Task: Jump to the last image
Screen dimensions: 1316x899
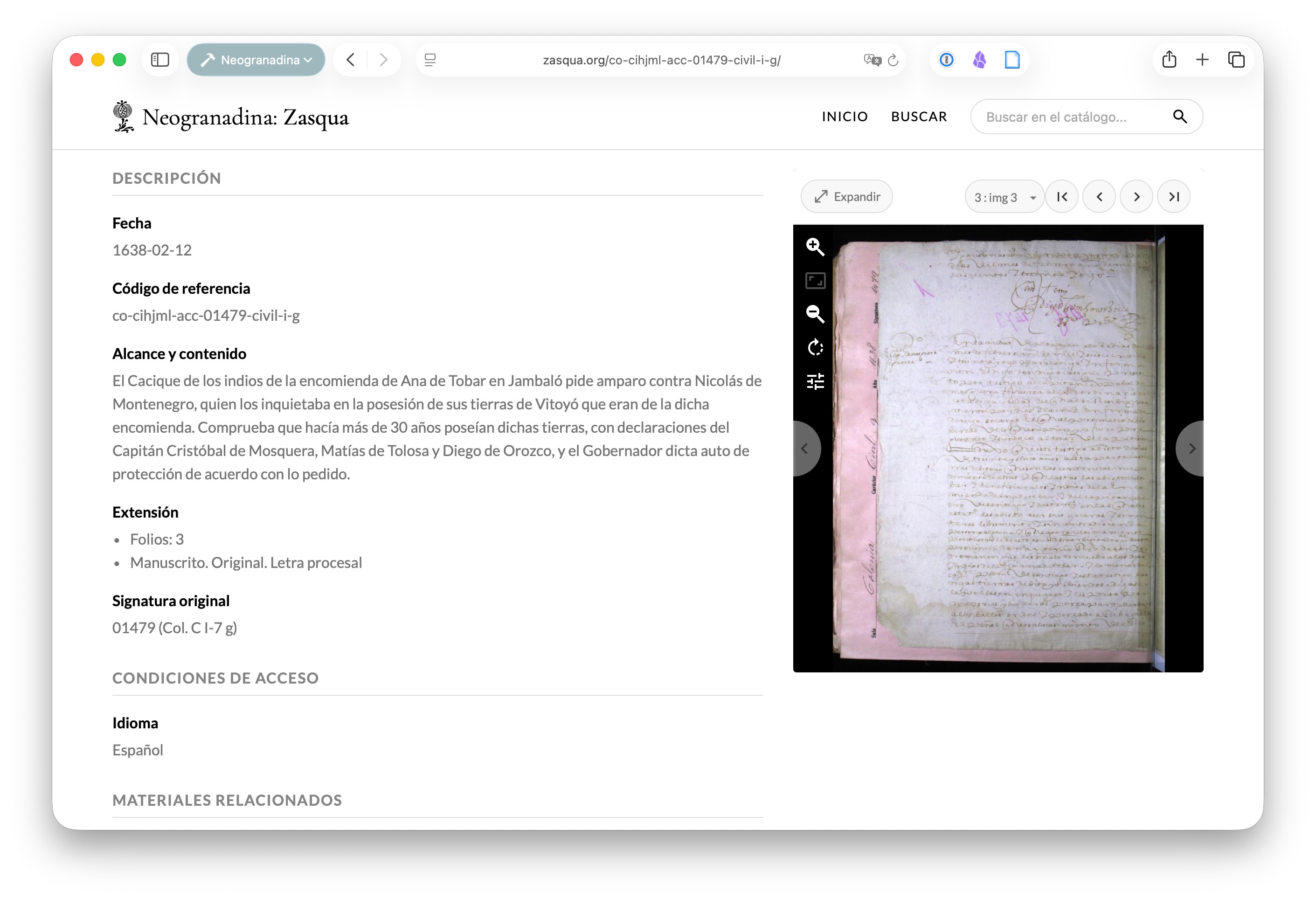Action: click(x=1173, y=197)
